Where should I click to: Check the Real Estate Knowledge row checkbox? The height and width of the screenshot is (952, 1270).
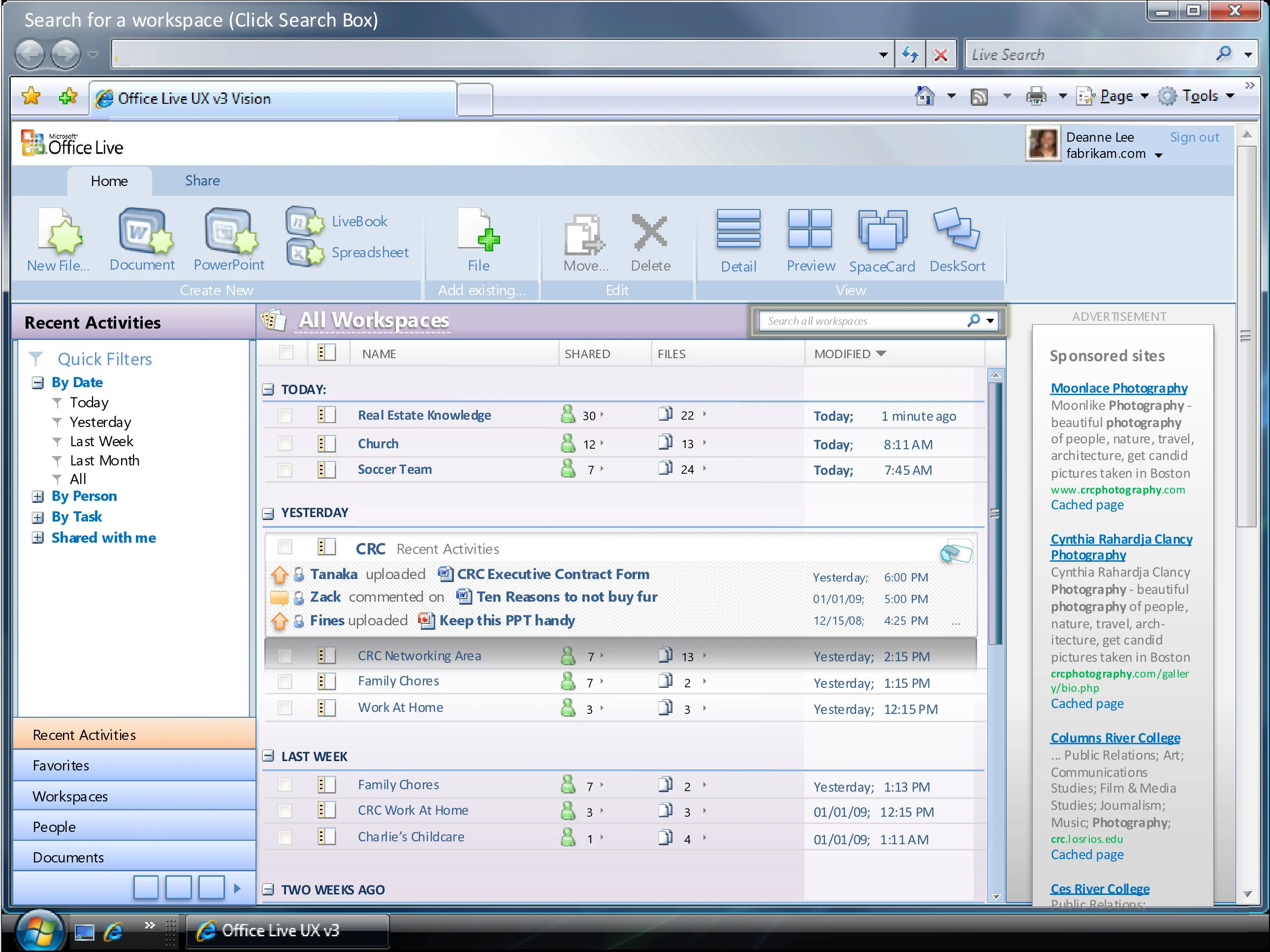[x=285, y=415]
